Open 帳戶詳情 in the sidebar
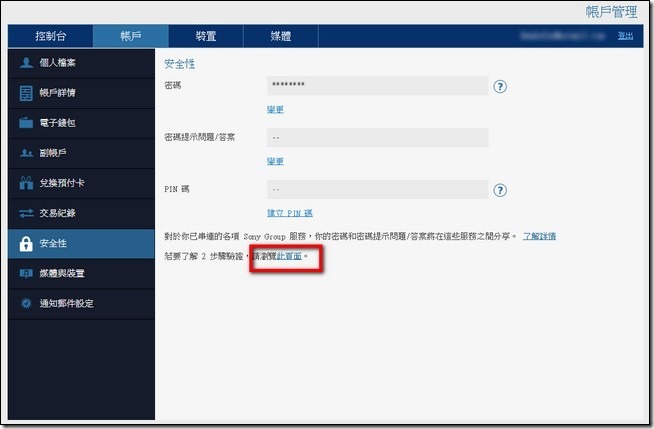The width and height of the screenshot is (654, 429). (x=81, y=93)
